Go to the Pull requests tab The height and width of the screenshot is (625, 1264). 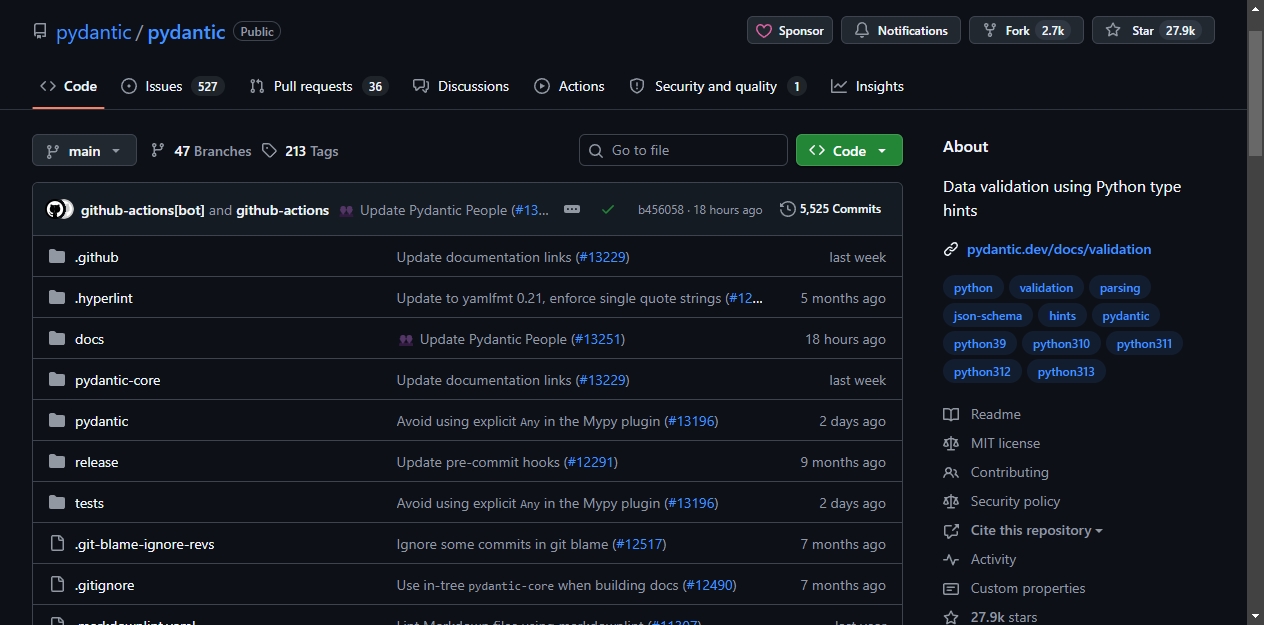(x=318, y=86)
